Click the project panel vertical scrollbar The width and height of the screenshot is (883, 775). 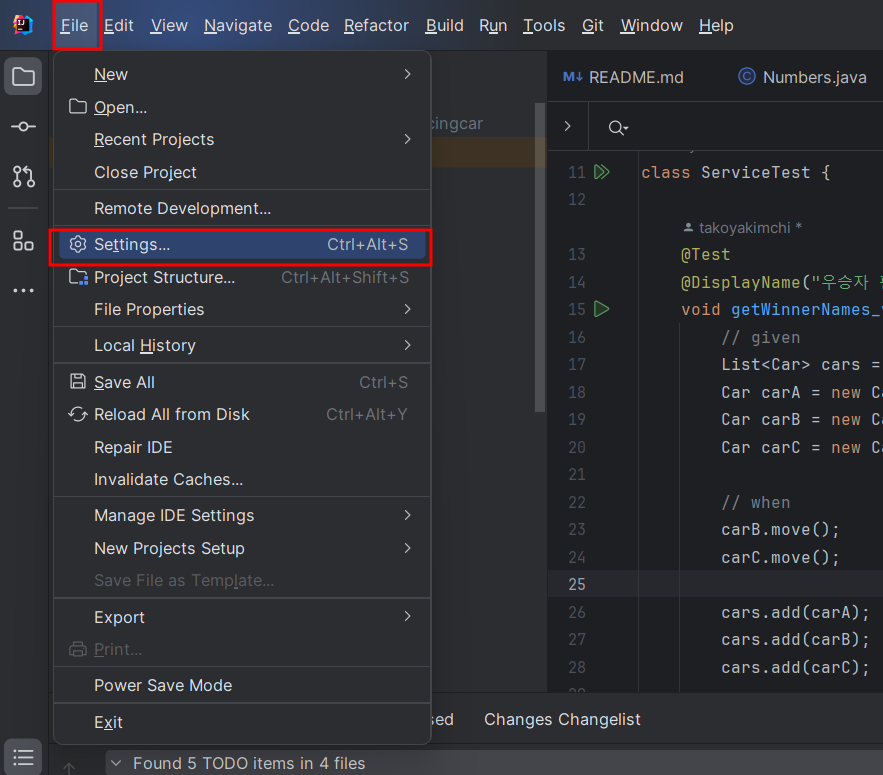[x=539, y=257]
